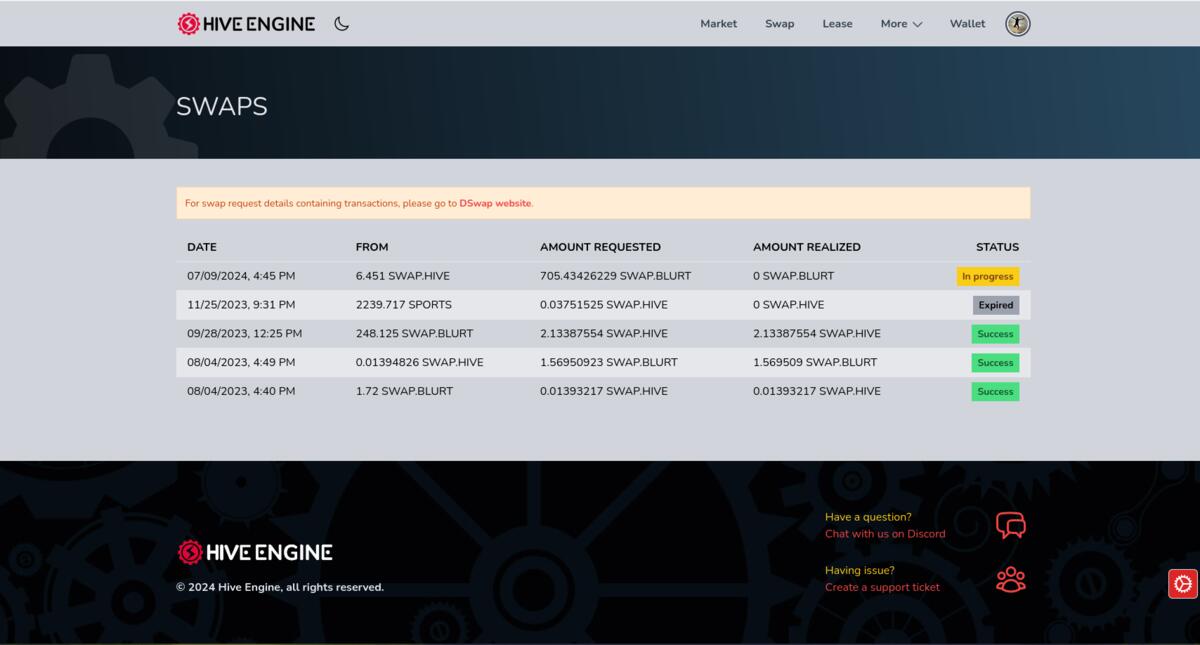
Task: Click the Success badge for 09/28/2023 swap
Action: [995, 334]
